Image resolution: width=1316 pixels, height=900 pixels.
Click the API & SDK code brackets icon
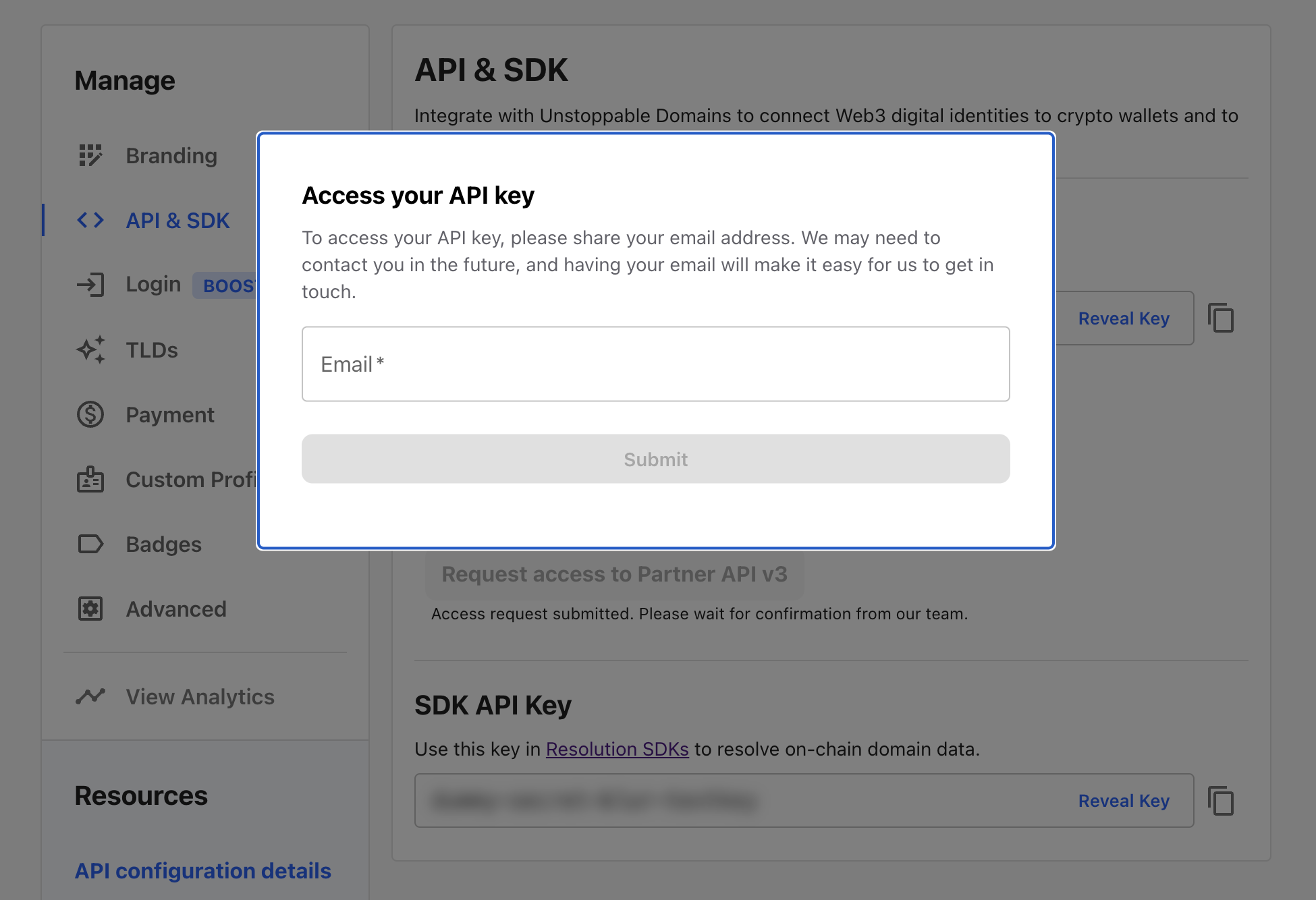(90, 220)
